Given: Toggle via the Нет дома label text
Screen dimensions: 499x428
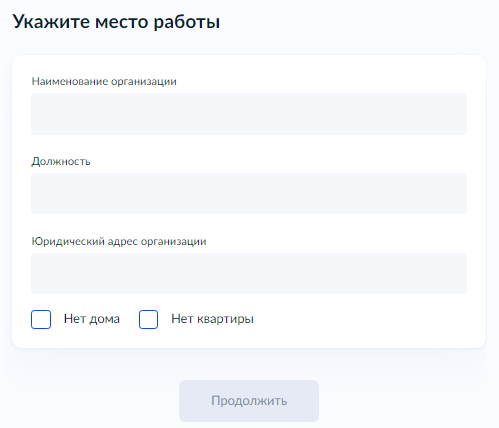Looking at the screenshot, I should 92,319.
